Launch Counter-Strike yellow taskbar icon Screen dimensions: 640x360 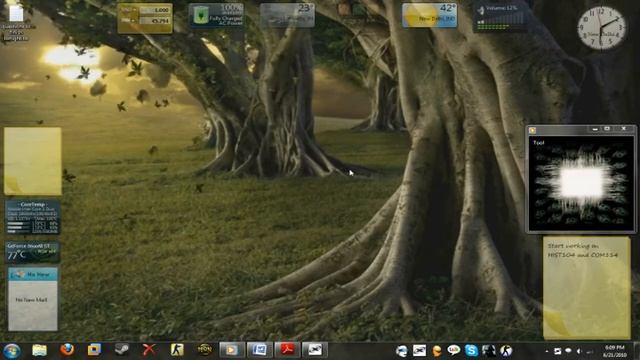pyautogui.click(x=177, y=350)
